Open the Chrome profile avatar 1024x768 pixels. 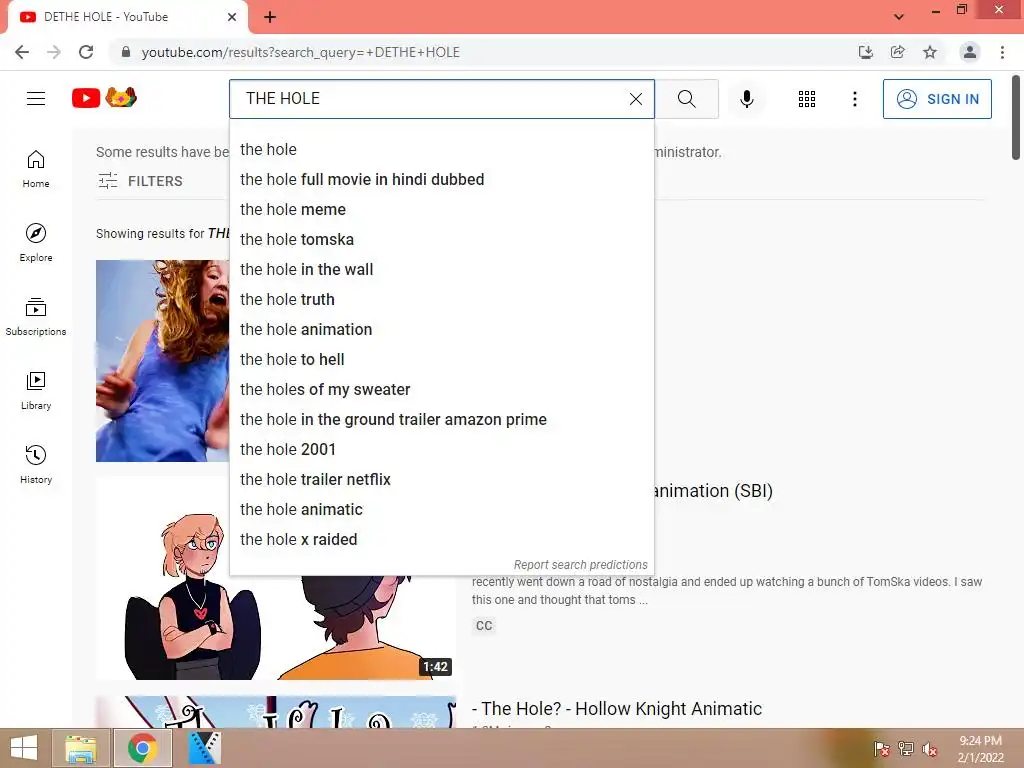coord(970,52)
